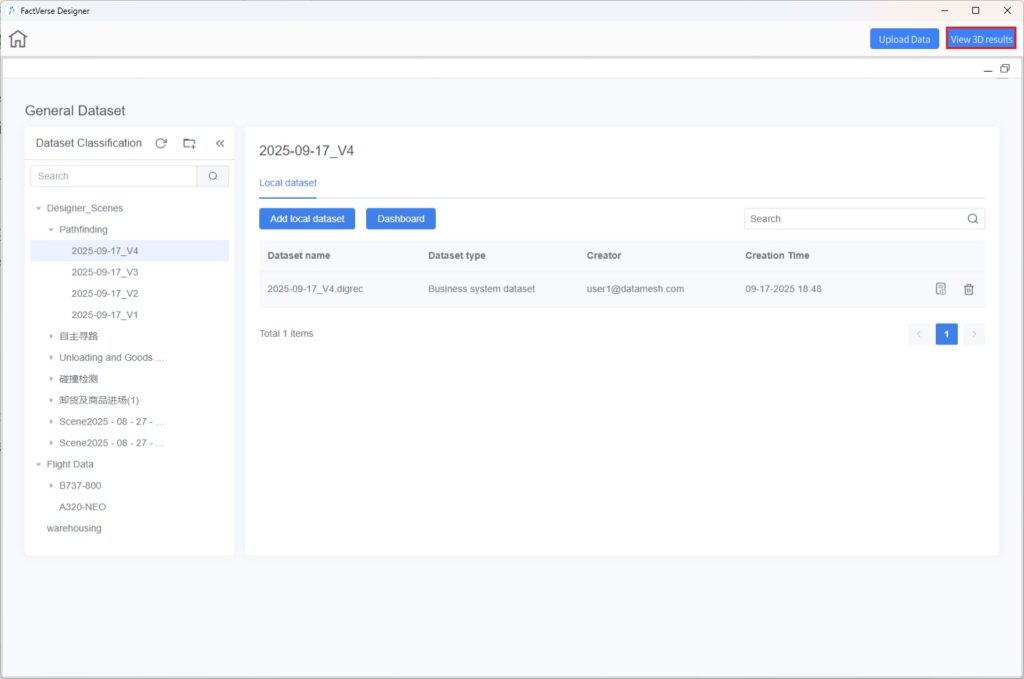Screen dimensions: 1024x679
Task: Click the search magnifier button in sidebar
Action: click(x=213, y=176)
